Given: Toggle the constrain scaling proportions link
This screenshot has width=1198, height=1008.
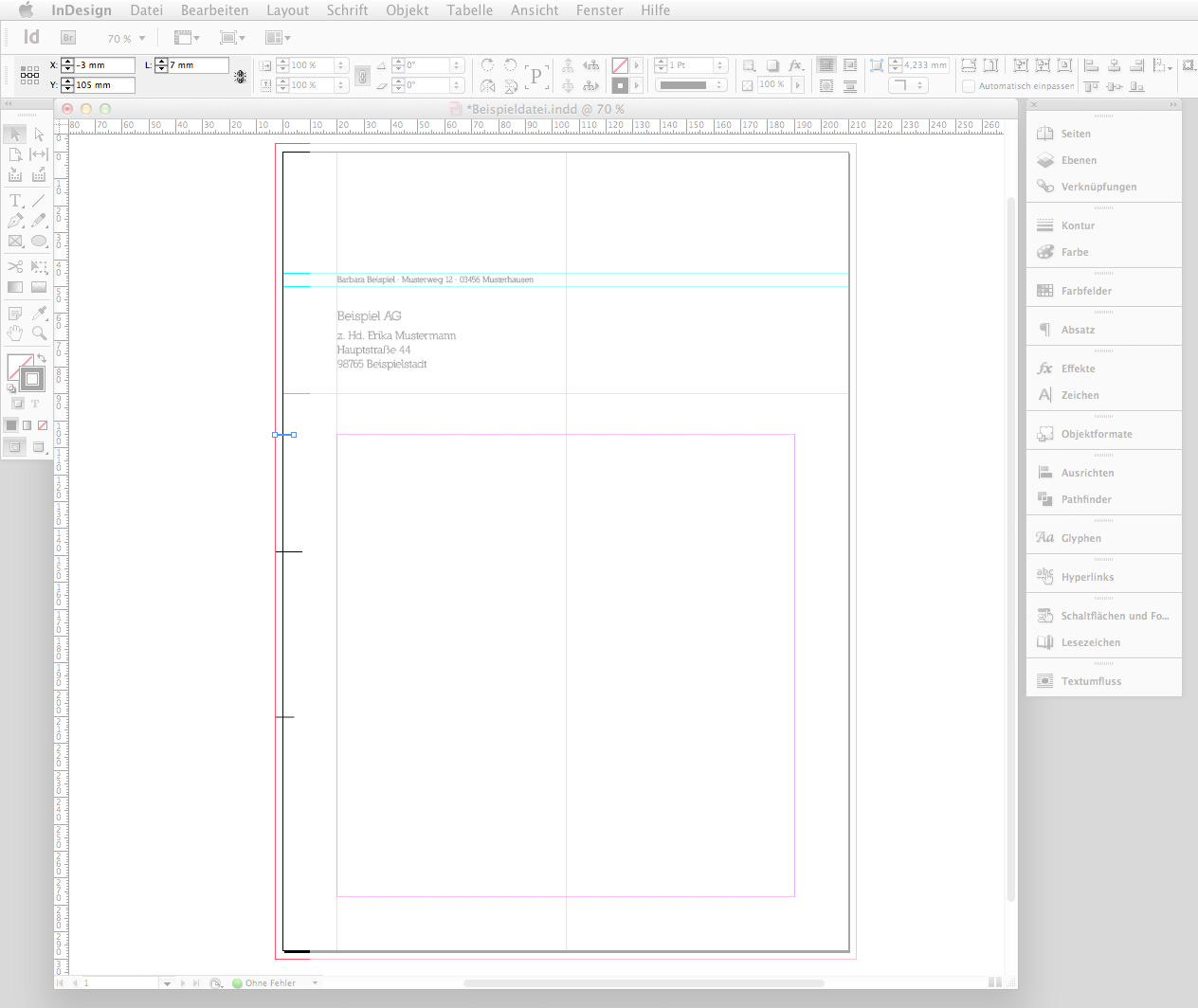Looking at the screenshot, I should coord(363,75).
